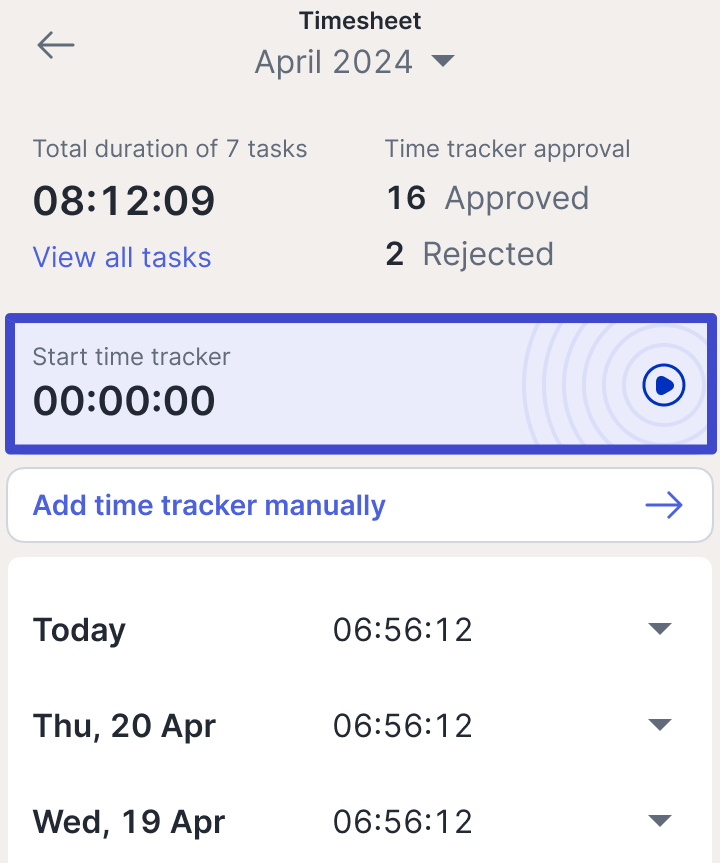Click the 08:12:09 total duration
Screen dimensions: 720x863
click(x=124, y=201)
